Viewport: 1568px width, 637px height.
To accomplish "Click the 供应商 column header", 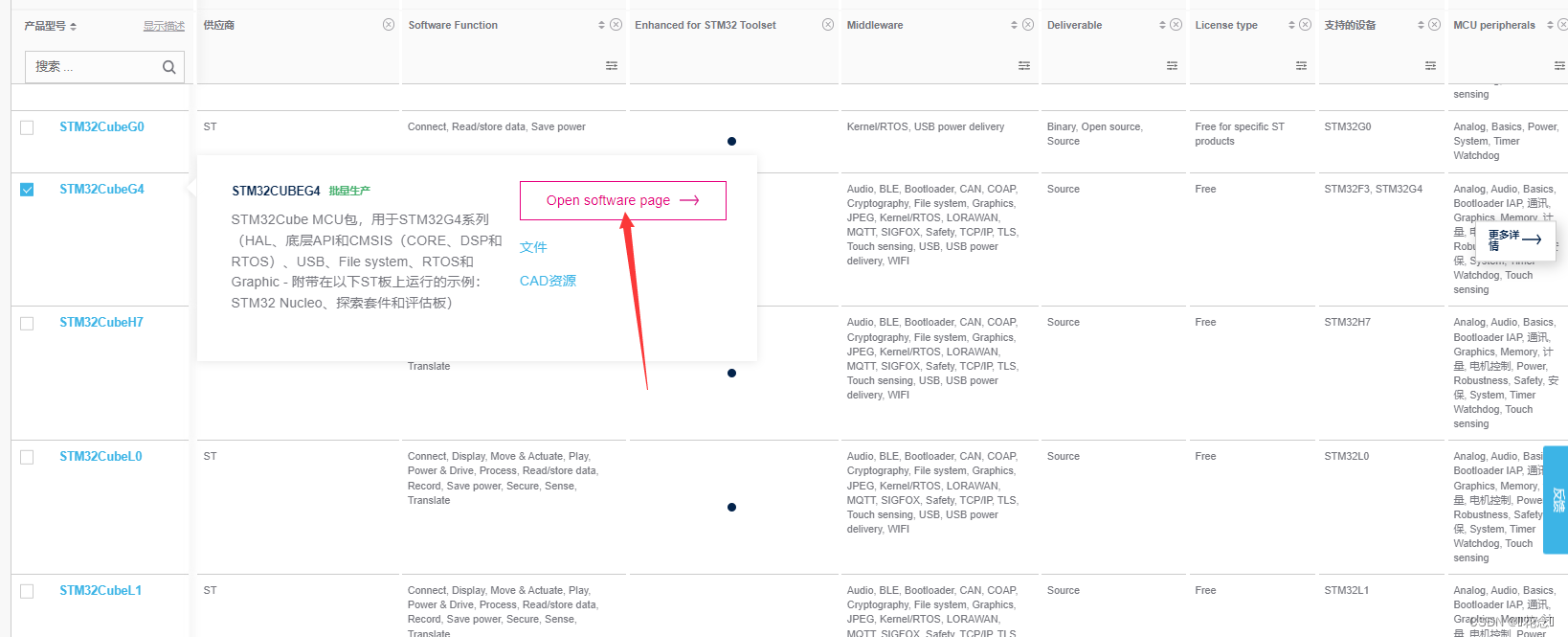I will (219, 25).
